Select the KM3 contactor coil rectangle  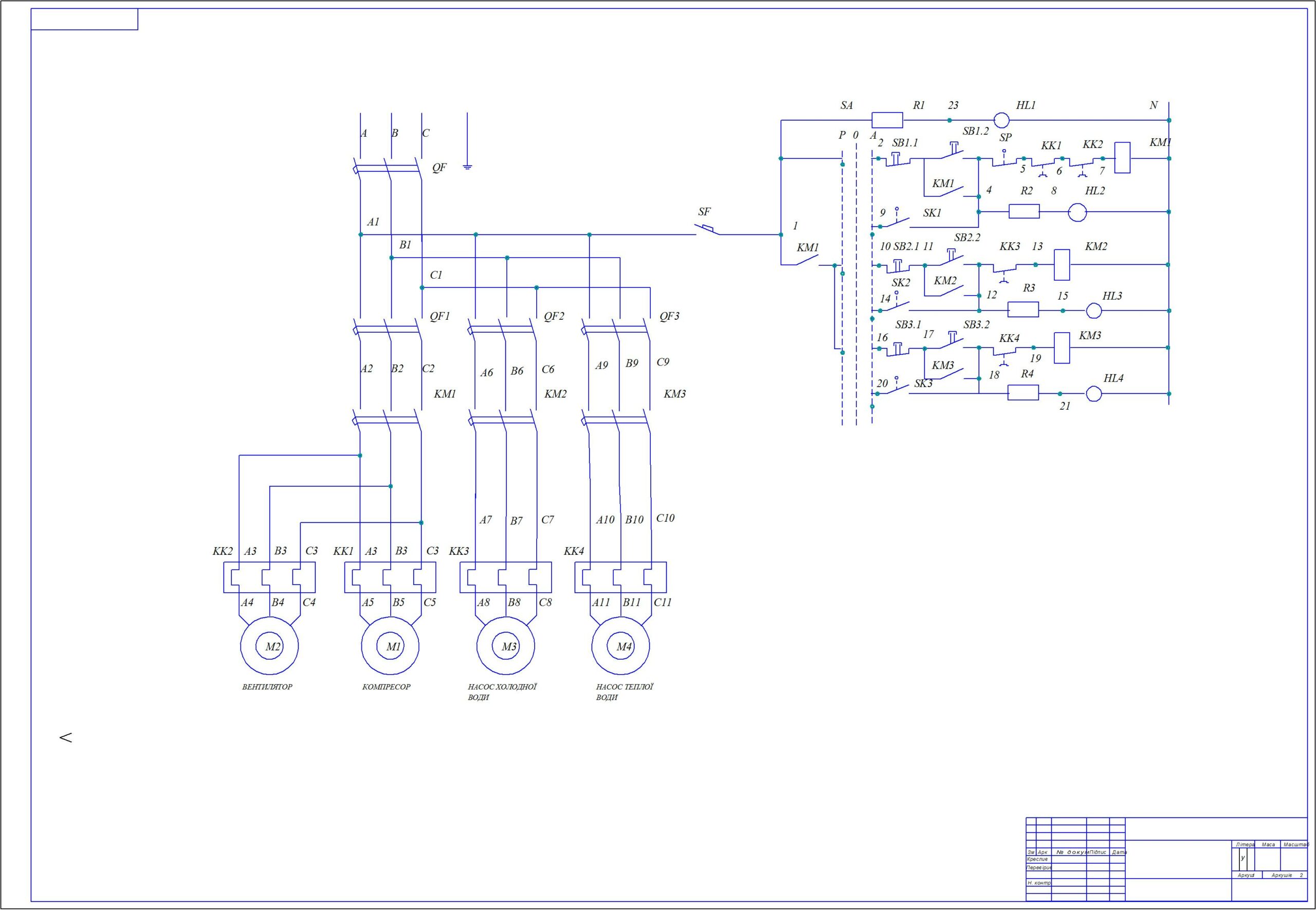(1062, 348)
